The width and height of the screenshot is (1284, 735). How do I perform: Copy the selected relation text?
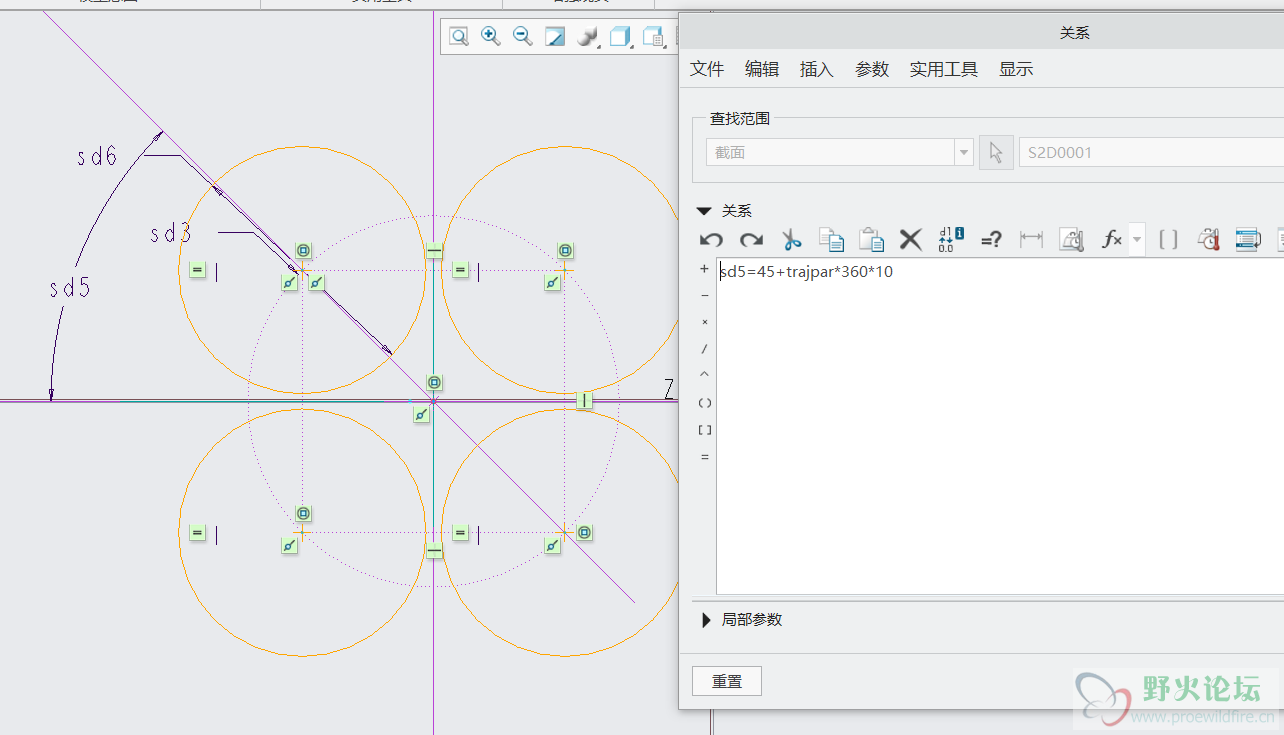(x=831, y=239)
